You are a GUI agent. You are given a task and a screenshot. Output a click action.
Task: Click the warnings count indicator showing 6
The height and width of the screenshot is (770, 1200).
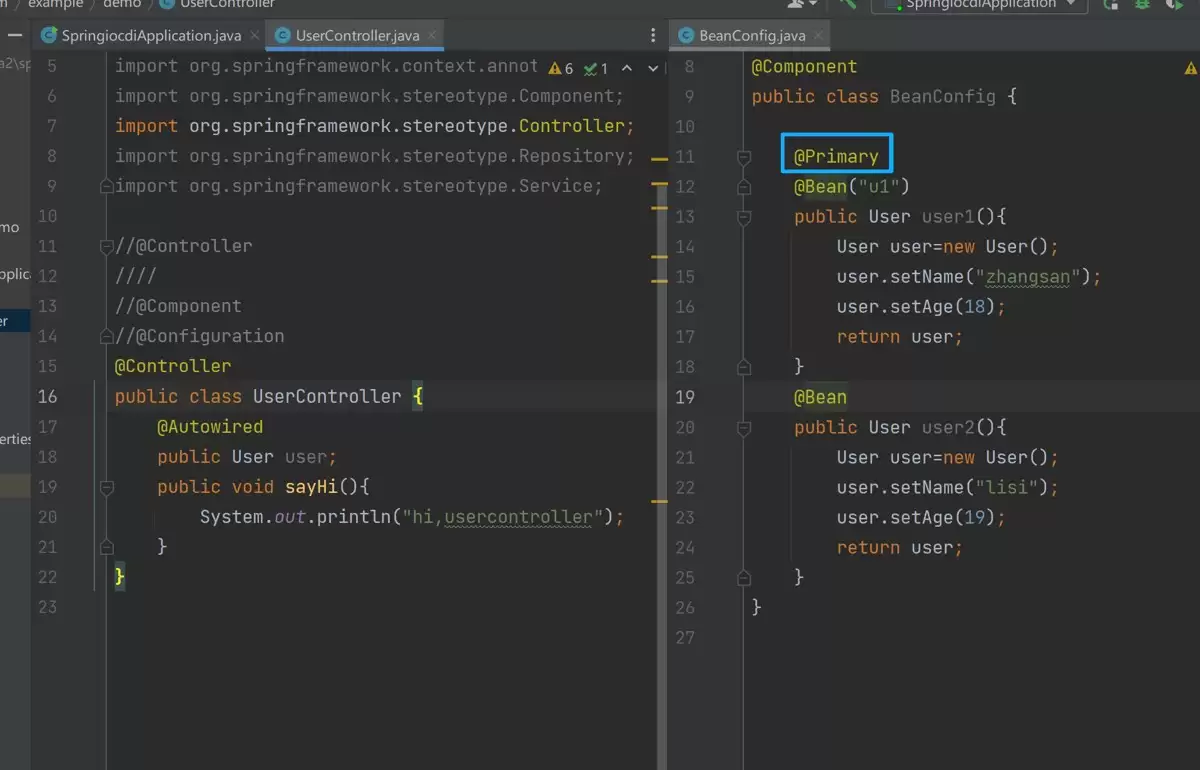point(561,68)
